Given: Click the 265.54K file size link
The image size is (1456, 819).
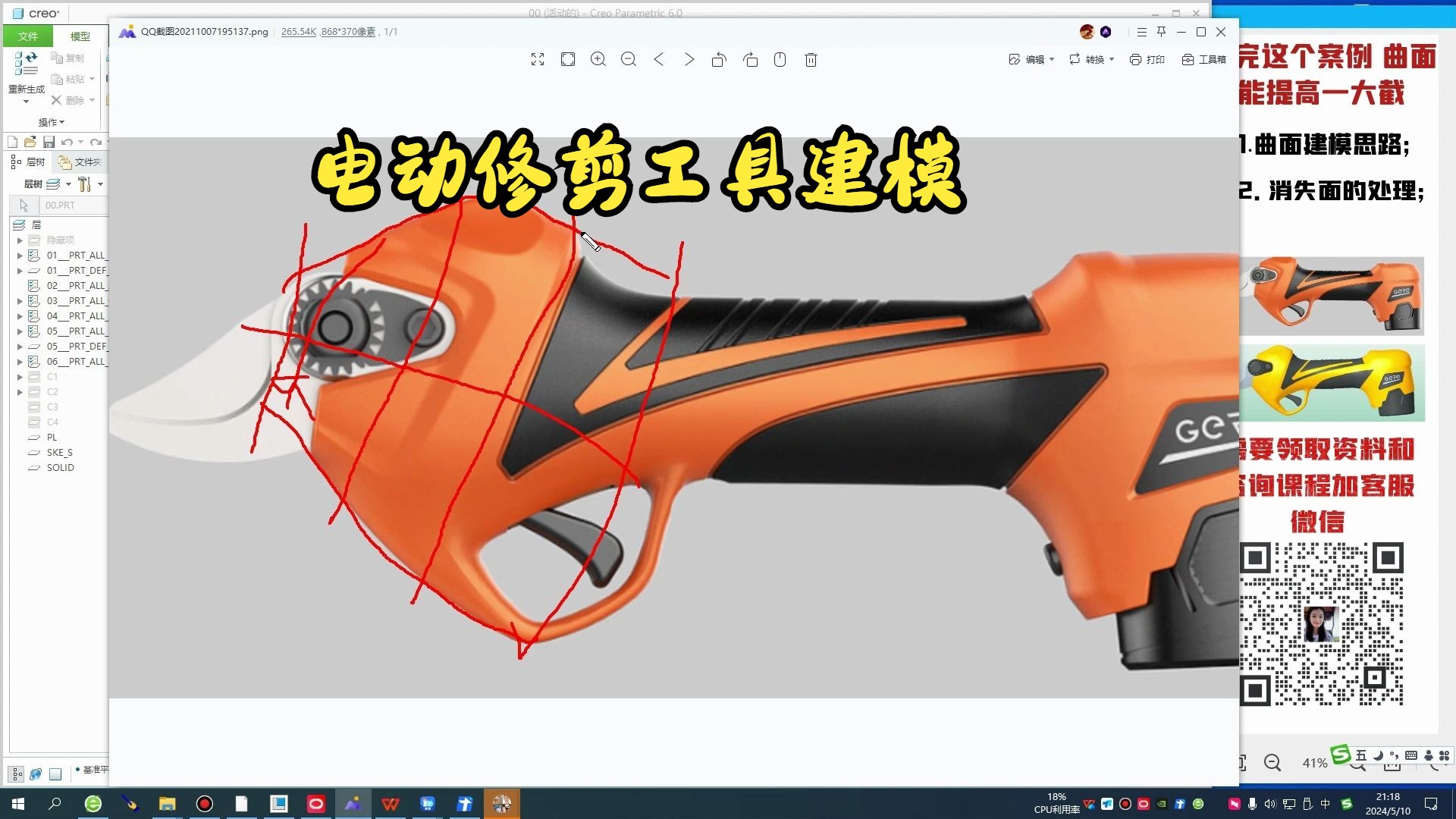Looking at the screenshot, I should [298, 32].
